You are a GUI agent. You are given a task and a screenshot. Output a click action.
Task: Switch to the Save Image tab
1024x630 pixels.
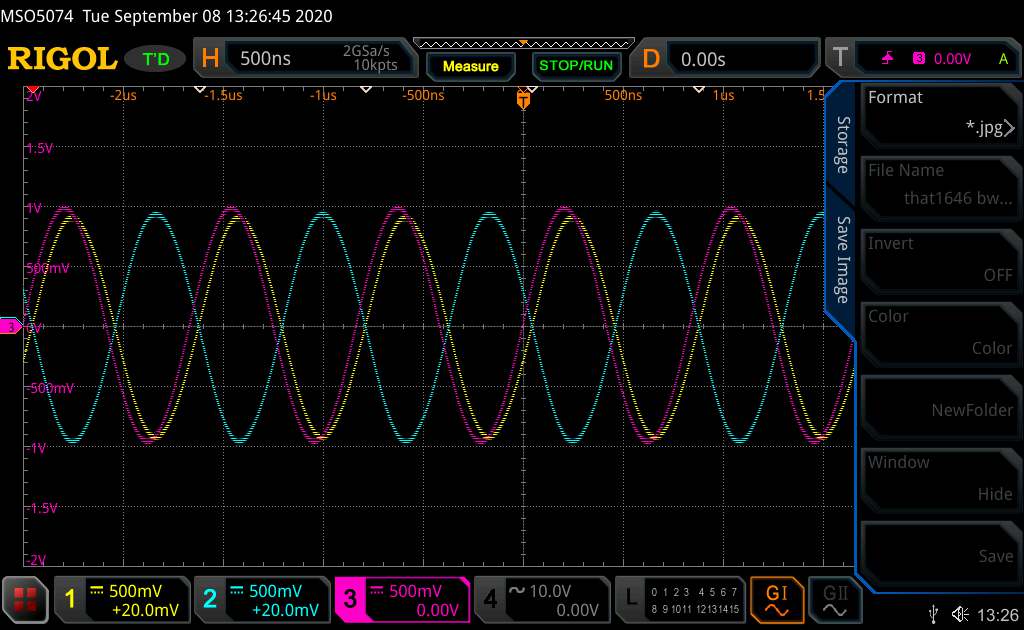[843, 259]
